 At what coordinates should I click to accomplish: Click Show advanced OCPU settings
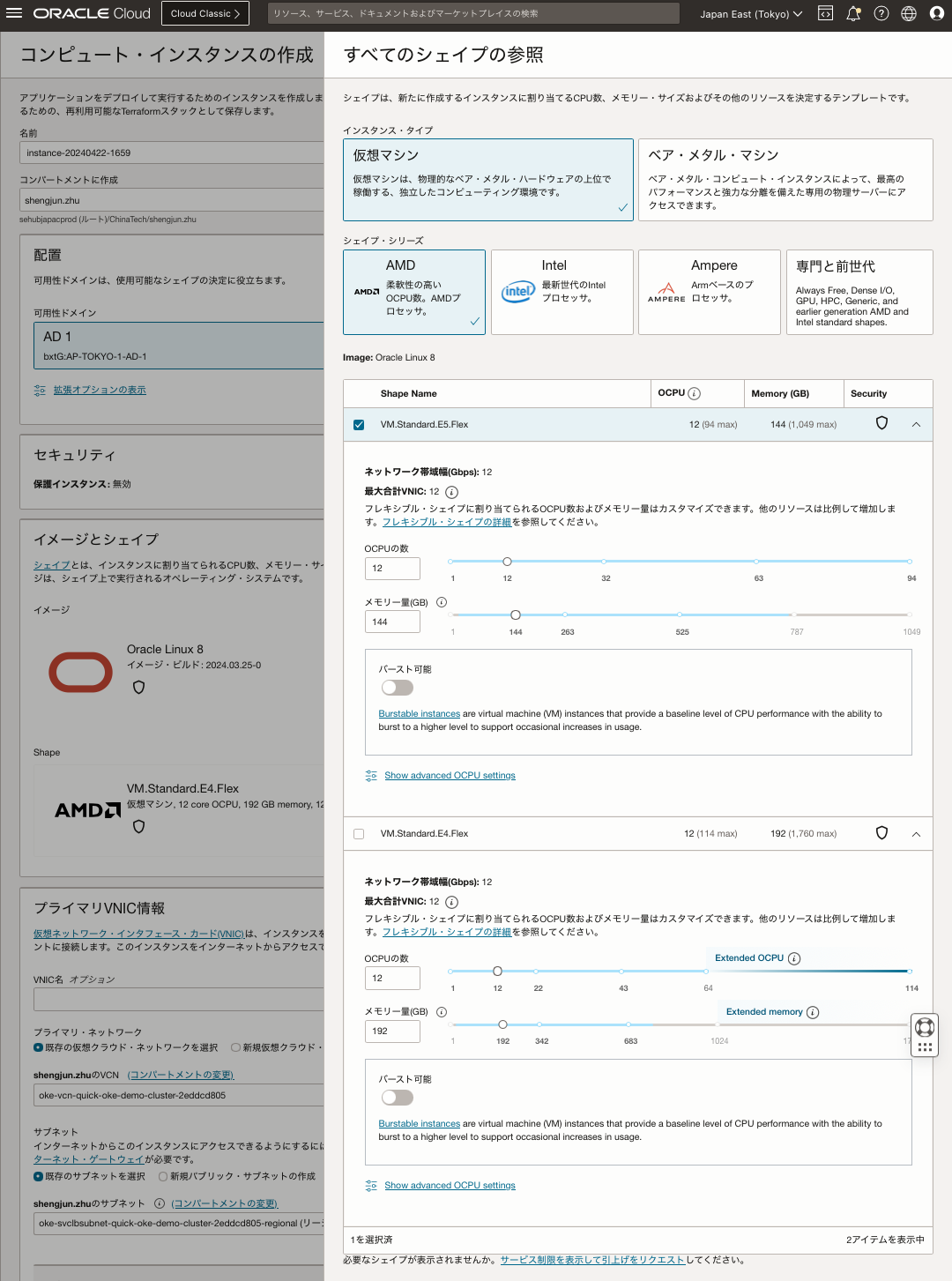450,775
